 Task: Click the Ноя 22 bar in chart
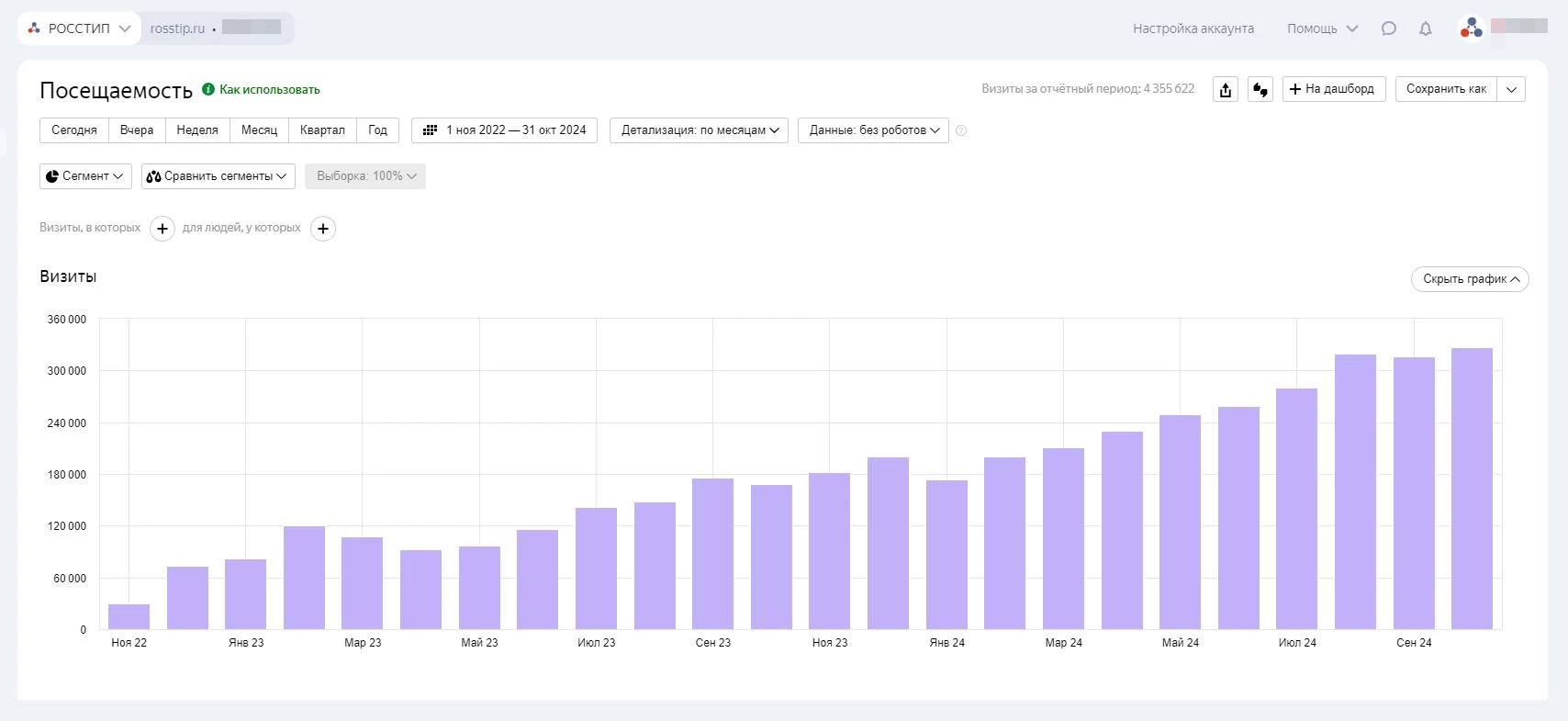coord(129,616)
